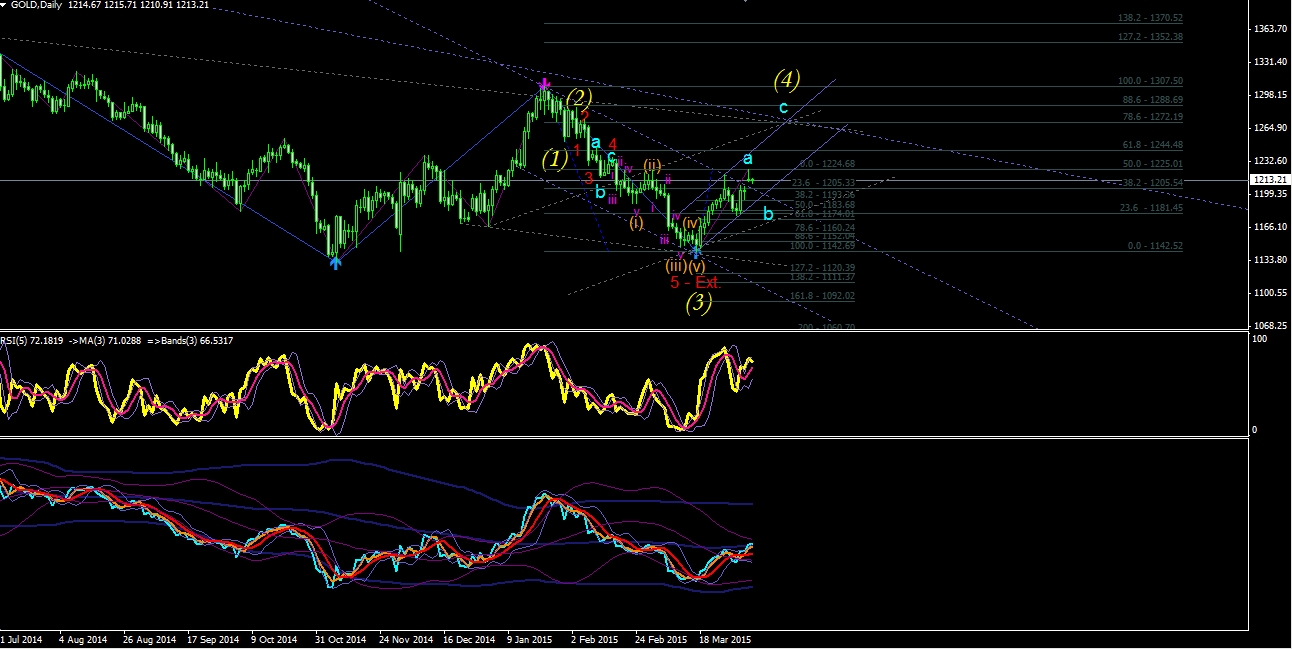Screen dimensions: 1292x649
Task: Click Fibonacci level 23.6 - 1205.33
Action: click(823, 183)
